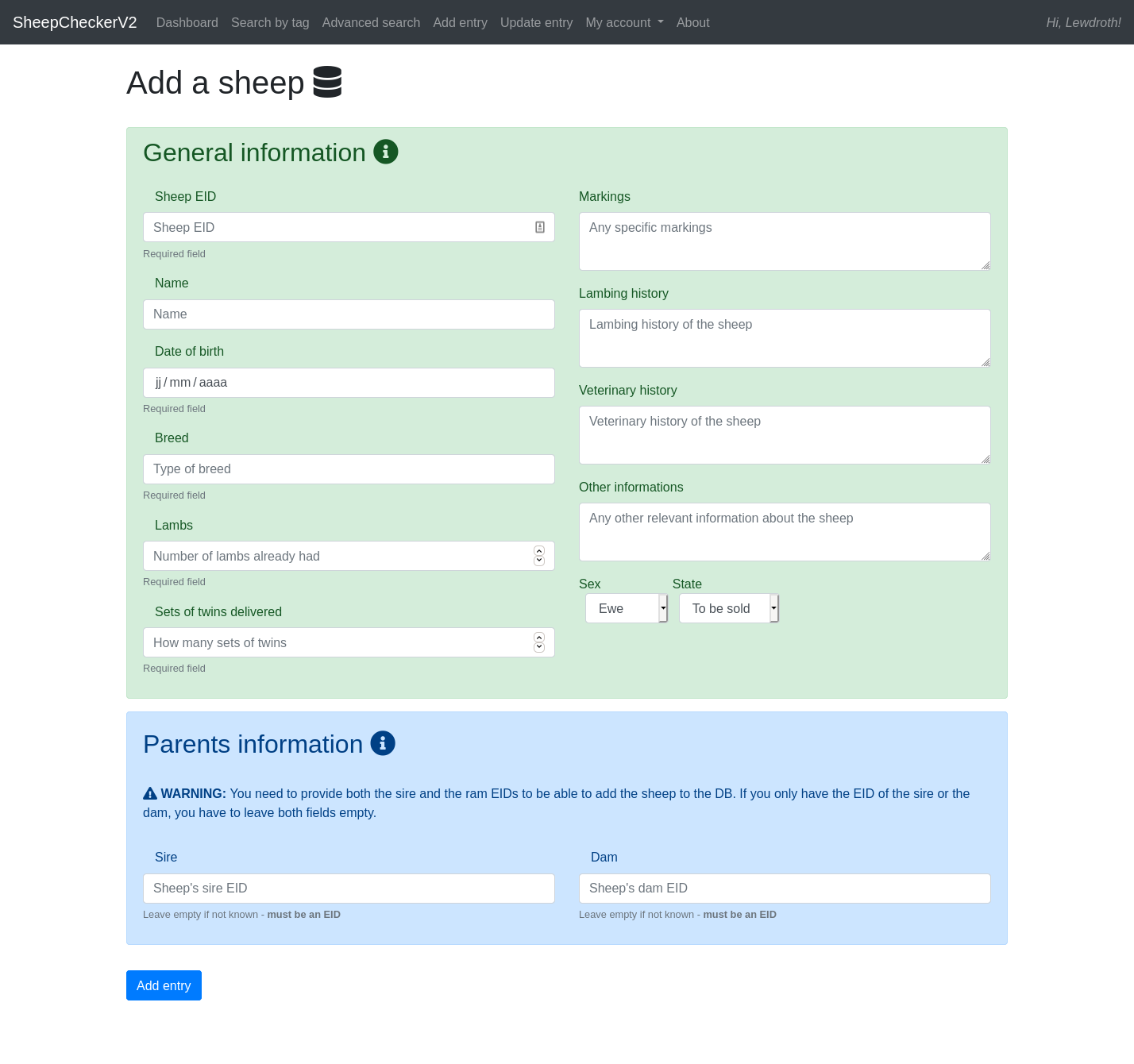The image size is (1134, 1064).
Task: Click the Sets of twins spinner arrows
Action: [539, 642]
